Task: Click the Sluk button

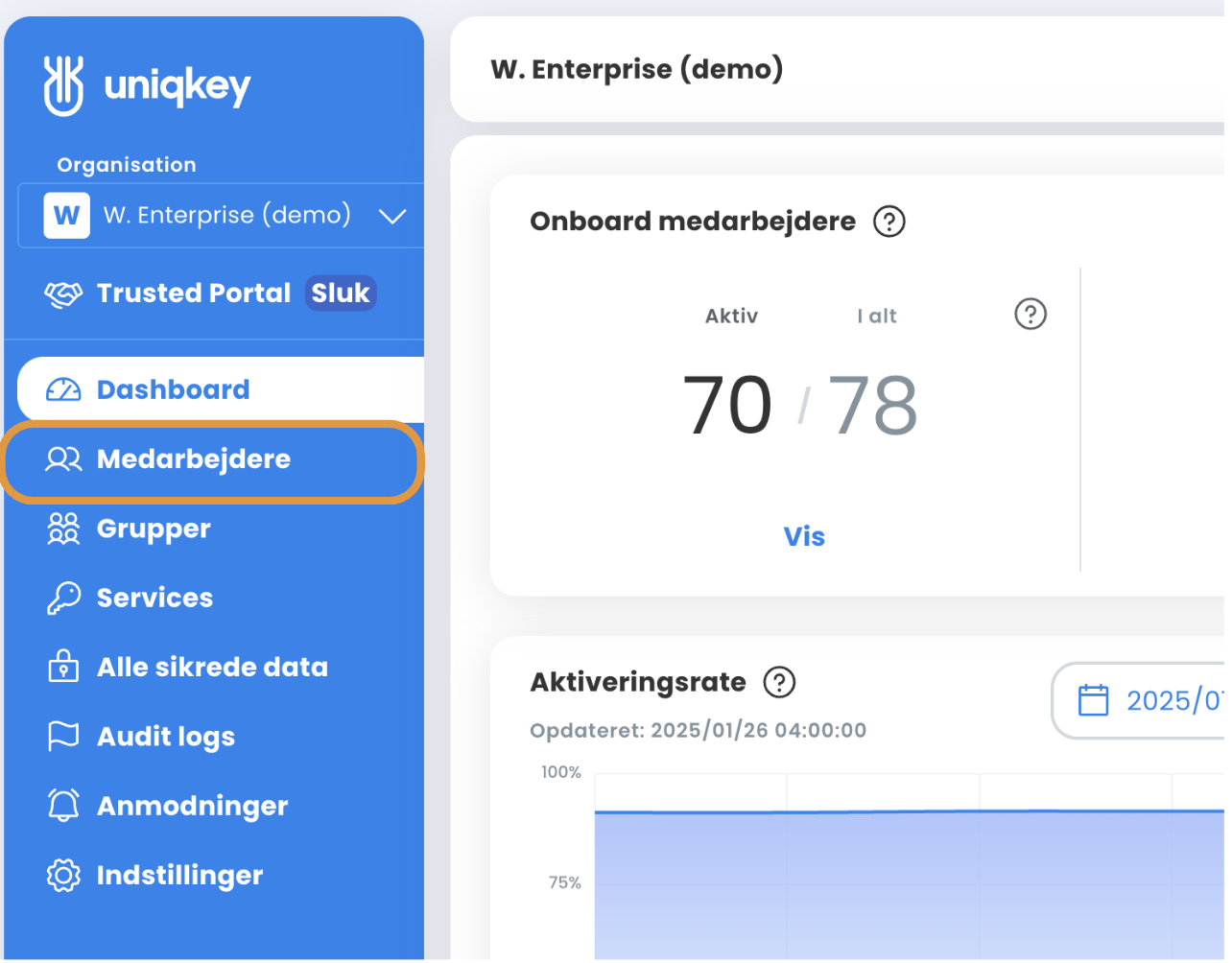Action: click(x=341, y=293)
